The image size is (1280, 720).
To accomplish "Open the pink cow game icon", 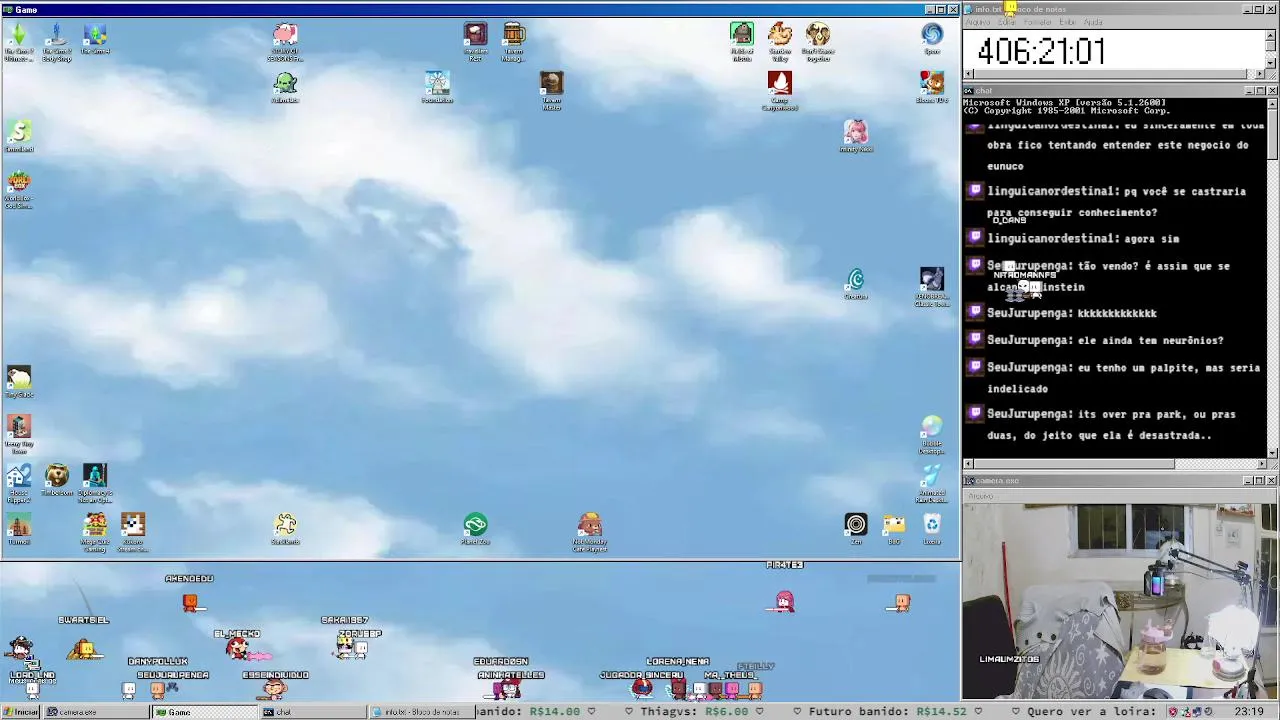I will tap(285, 43).
